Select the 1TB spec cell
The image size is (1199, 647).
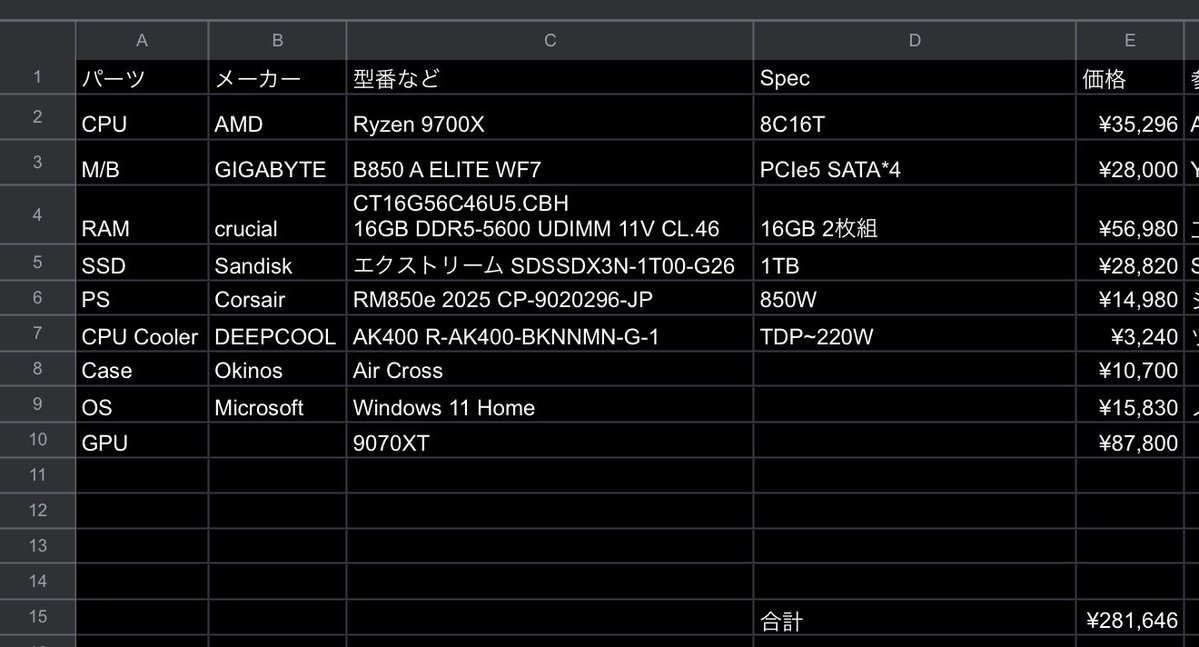click(x=915, y=262)
